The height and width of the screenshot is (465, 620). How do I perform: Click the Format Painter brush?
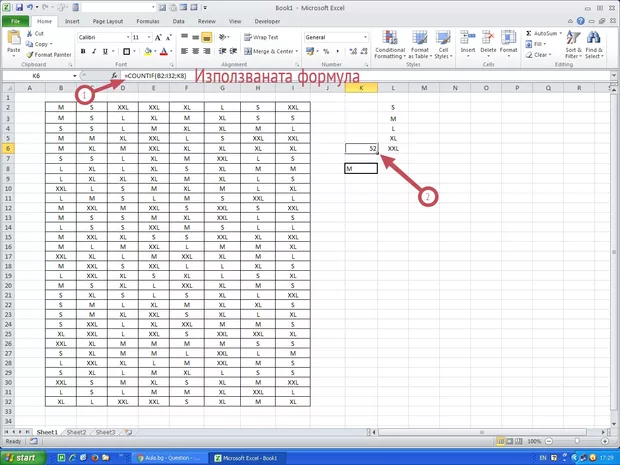point(30,55)
